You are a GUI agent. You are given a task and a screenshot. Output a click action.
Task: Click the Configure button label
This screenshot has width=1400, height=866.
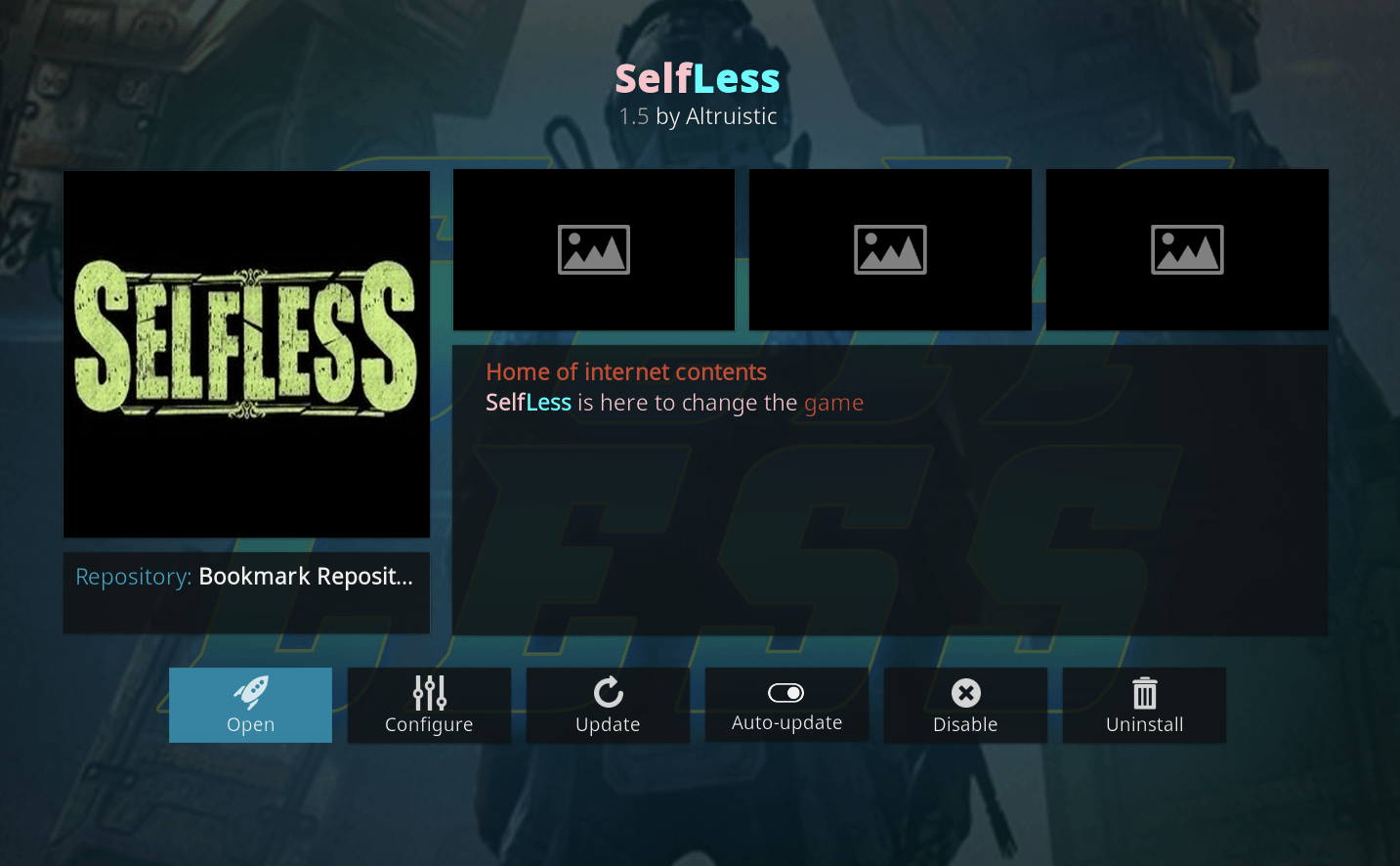429,725
